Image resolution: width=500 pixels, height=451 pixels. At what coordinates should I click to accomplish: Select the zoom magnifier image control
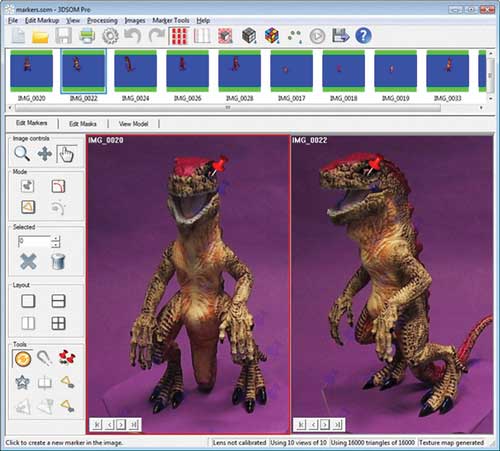click(22, 154)
